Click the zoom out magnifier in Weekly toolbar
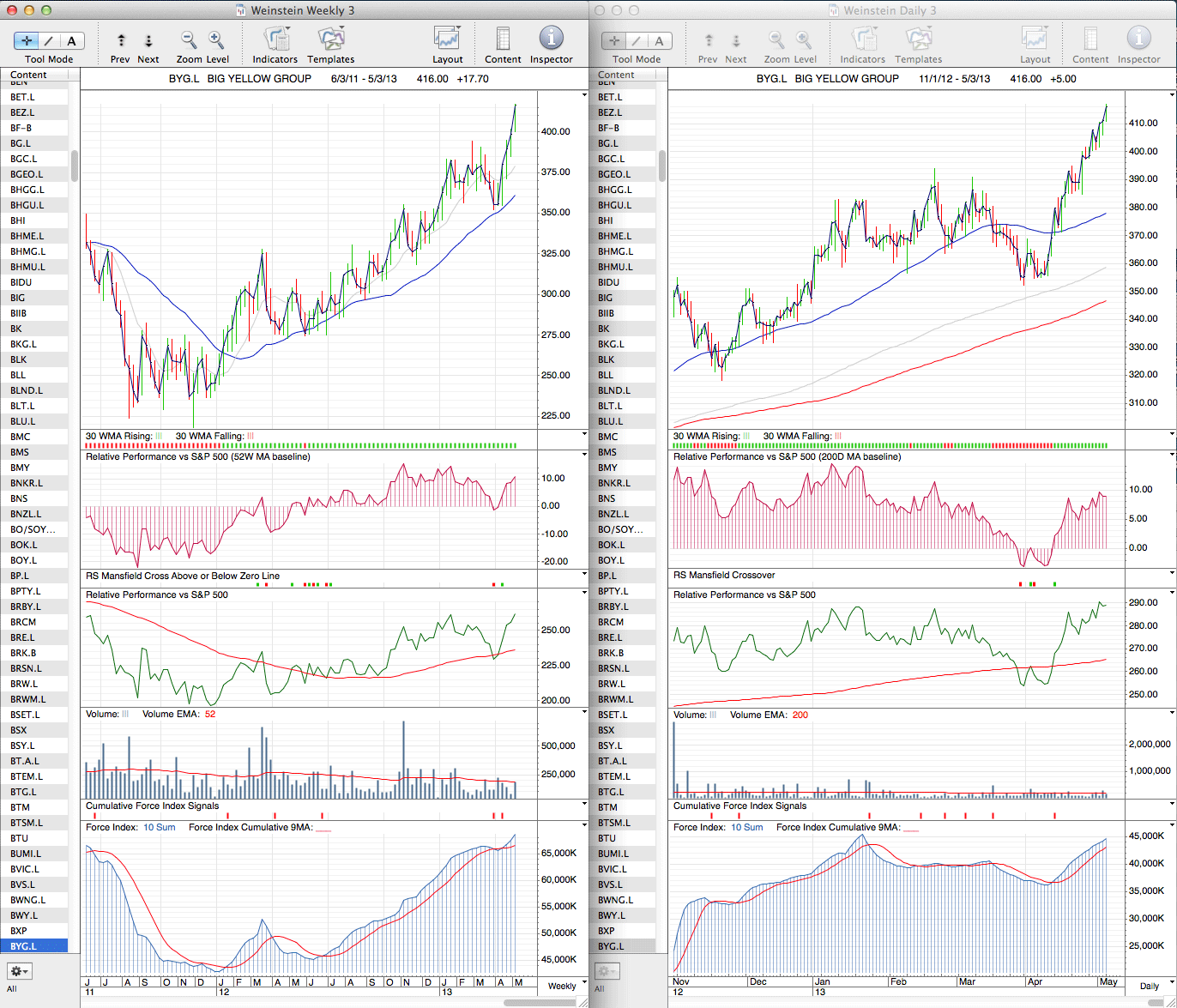The height and width of the screenshot is (1008, 1177). tap(189, 40)
